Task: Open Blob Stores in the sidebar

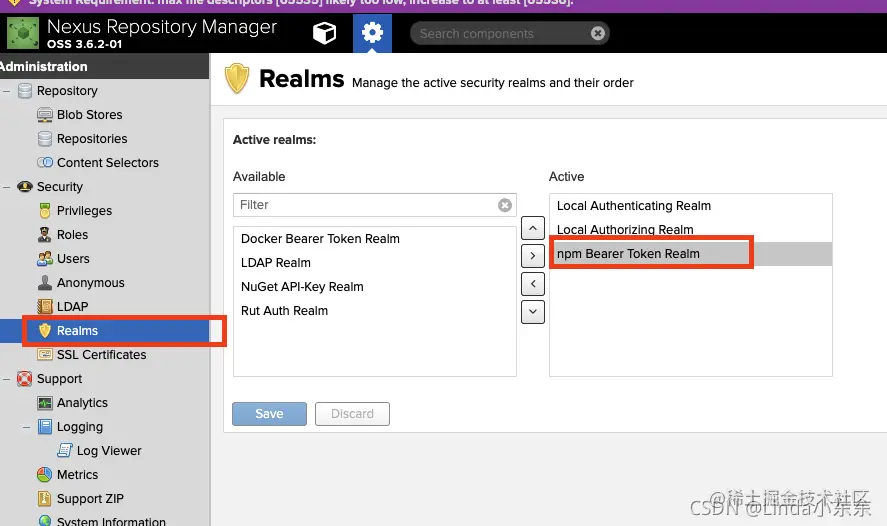Action: click(x=89, y=115)
